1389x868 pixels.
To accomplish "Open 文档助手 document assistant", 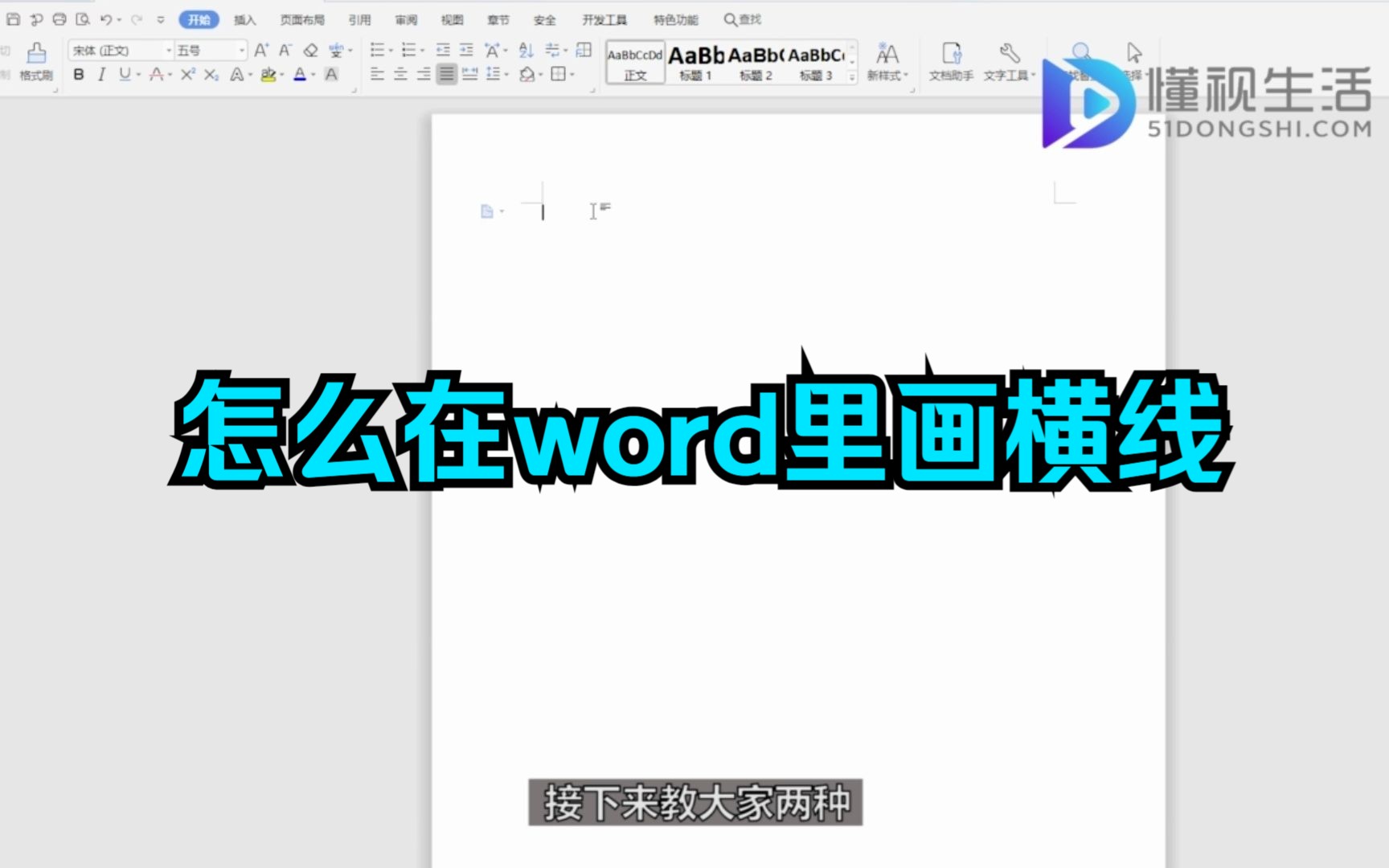I will tap(951, 62).
